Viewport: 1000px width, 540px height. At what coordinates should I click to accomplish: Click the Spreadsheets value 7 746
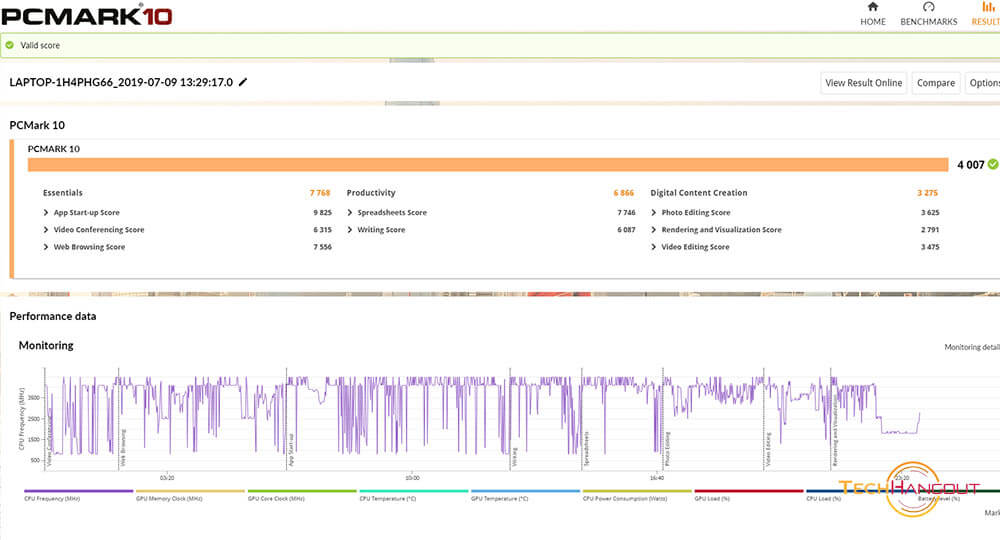[626, 212]
